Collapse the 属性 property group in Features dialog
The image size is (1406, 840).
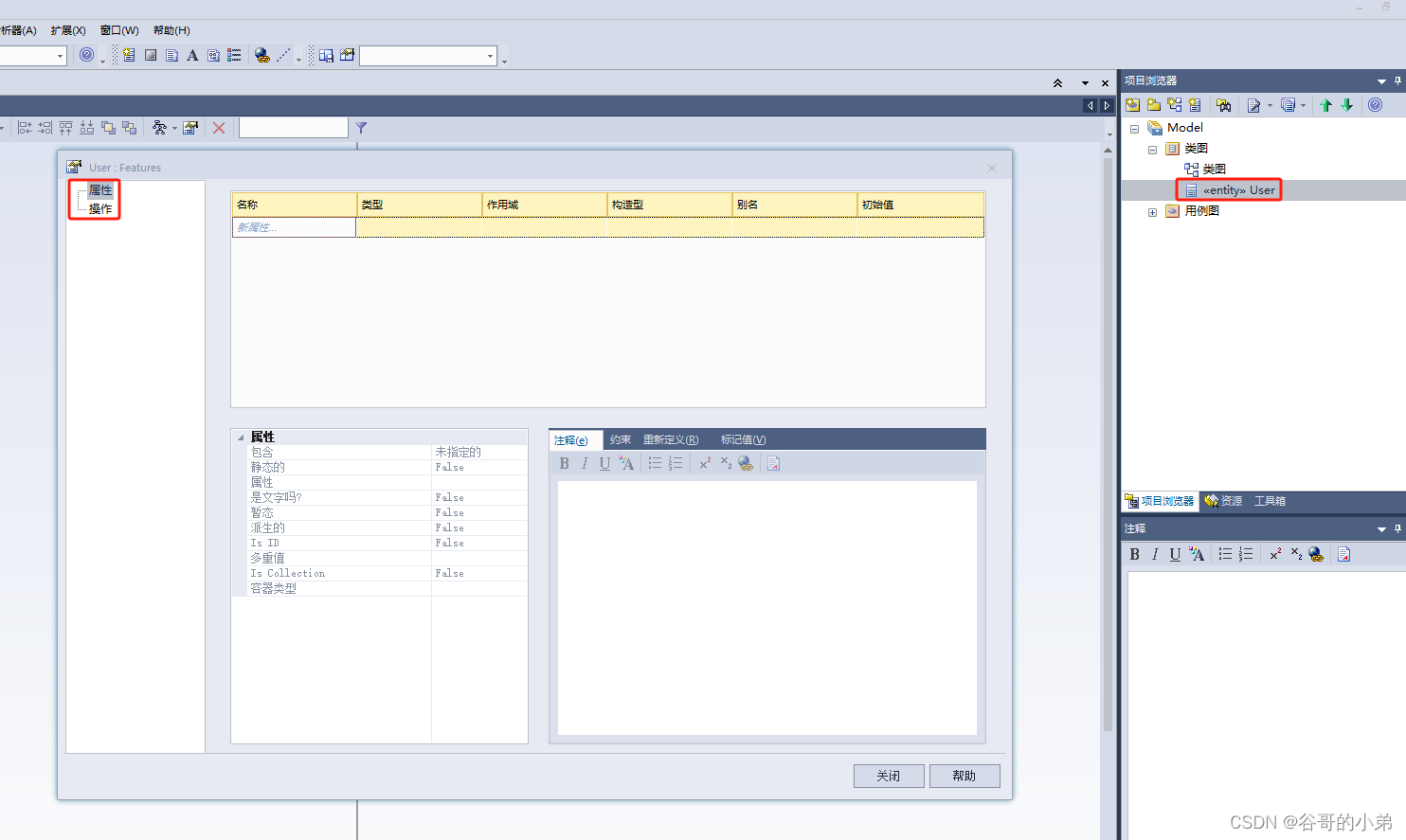(x=241, y=438)
